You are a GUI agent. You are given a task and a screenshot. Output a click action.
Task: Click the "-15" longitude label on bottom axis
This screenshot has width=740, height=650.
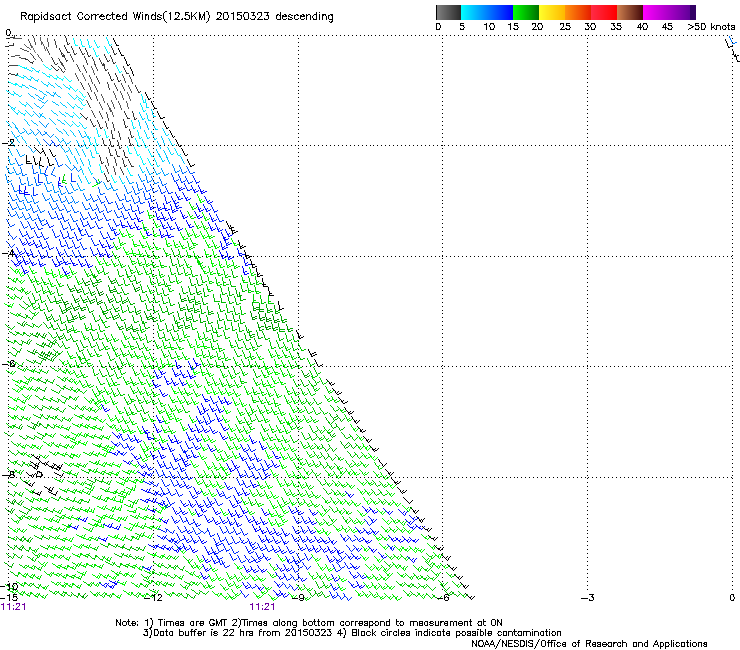(9, 598)
